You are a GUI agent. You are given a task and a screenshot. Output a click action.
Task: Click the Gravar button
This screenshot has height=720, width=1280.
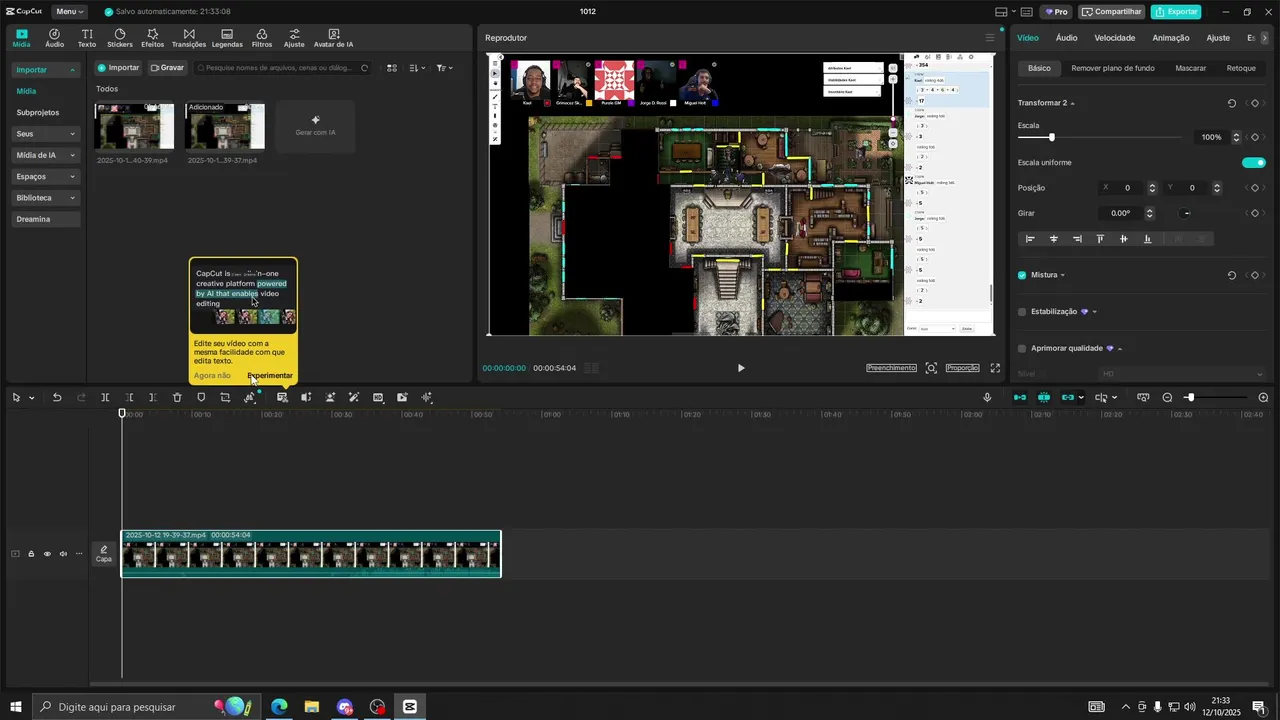click(x=167, y=68)
